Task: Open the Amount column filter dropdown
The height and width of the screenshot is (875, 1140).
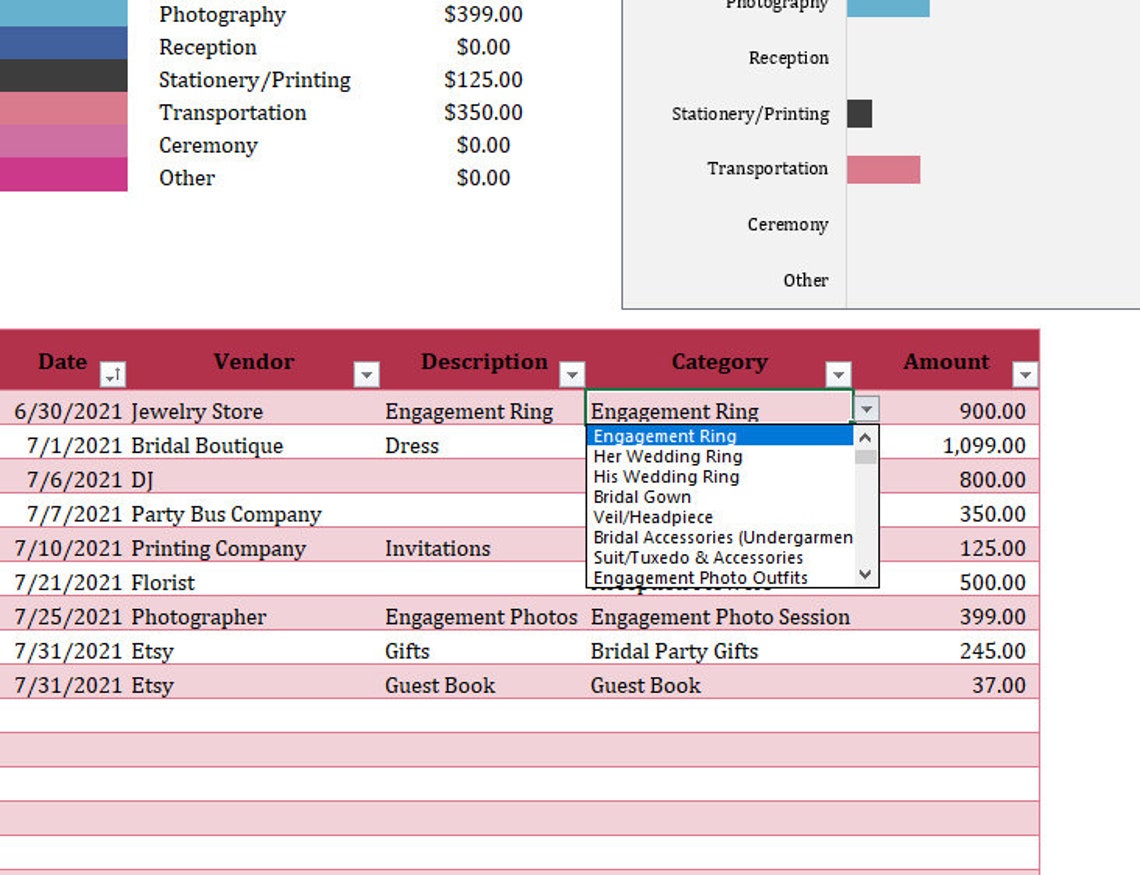Action: click(1026, 373)
